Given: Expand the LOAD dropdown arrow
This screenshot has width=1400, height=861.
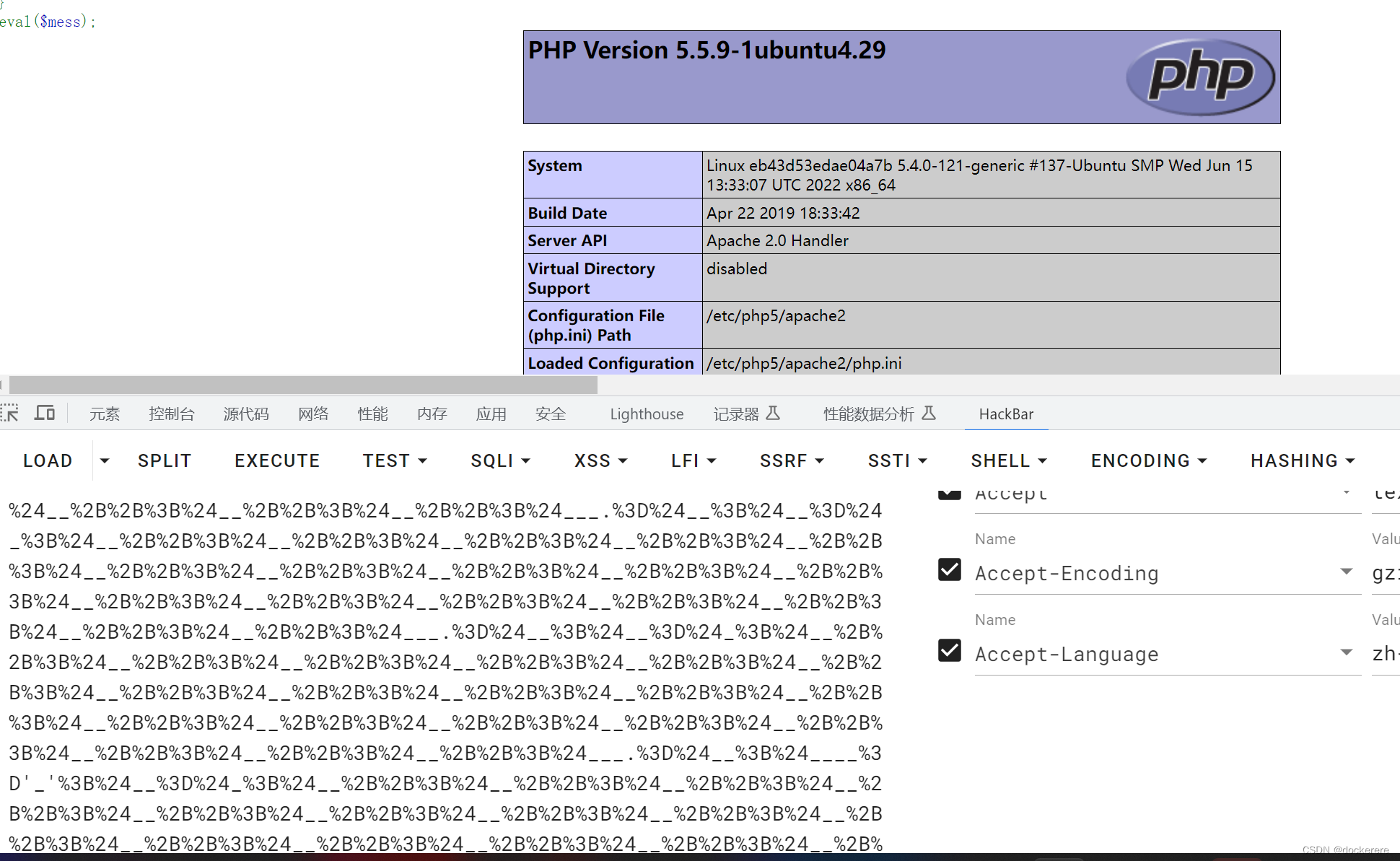Looking at the screenshot, I should point(105,460).
